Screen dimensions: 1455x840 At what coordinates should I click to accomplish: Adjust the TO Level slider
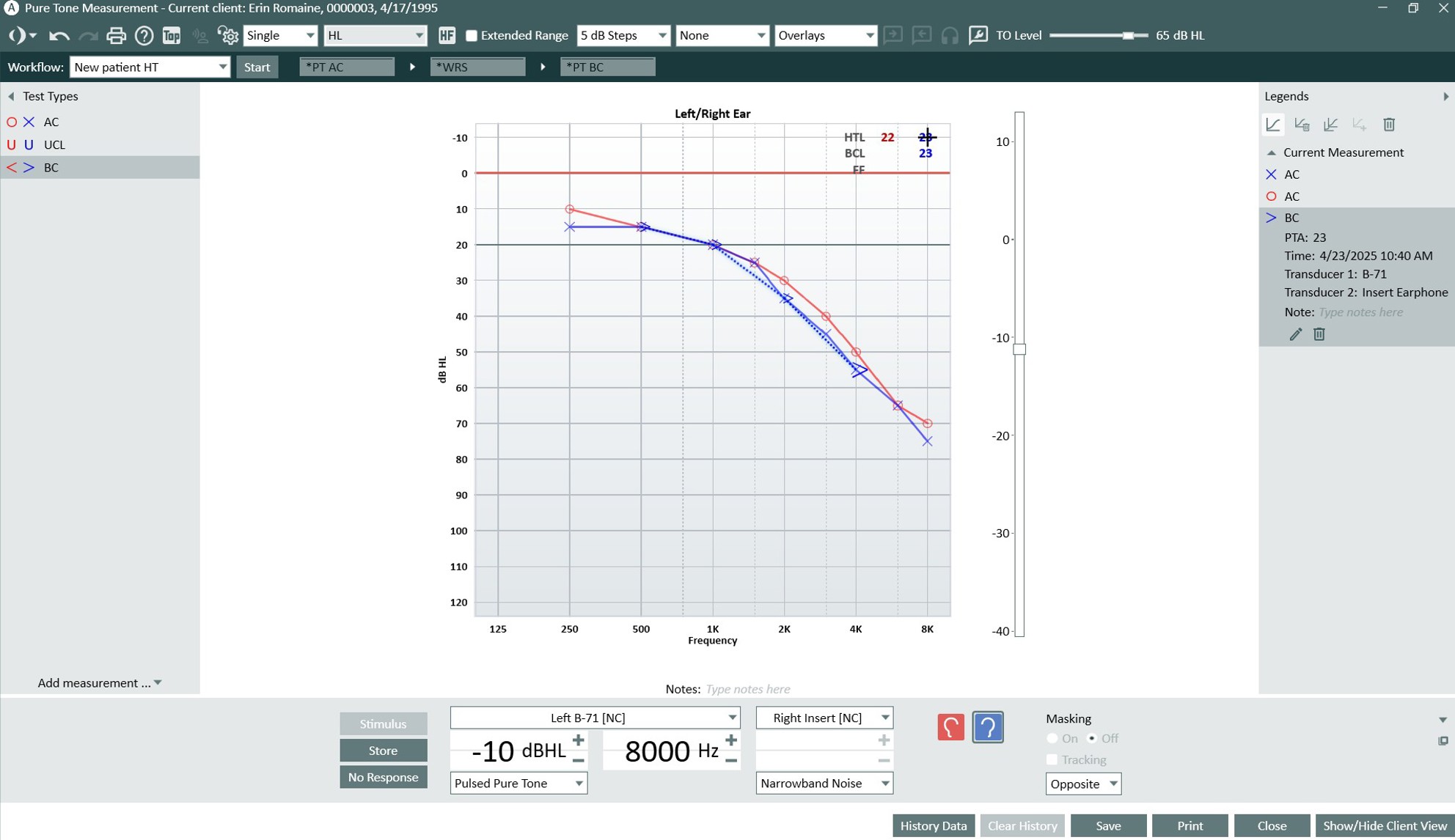1129,34
